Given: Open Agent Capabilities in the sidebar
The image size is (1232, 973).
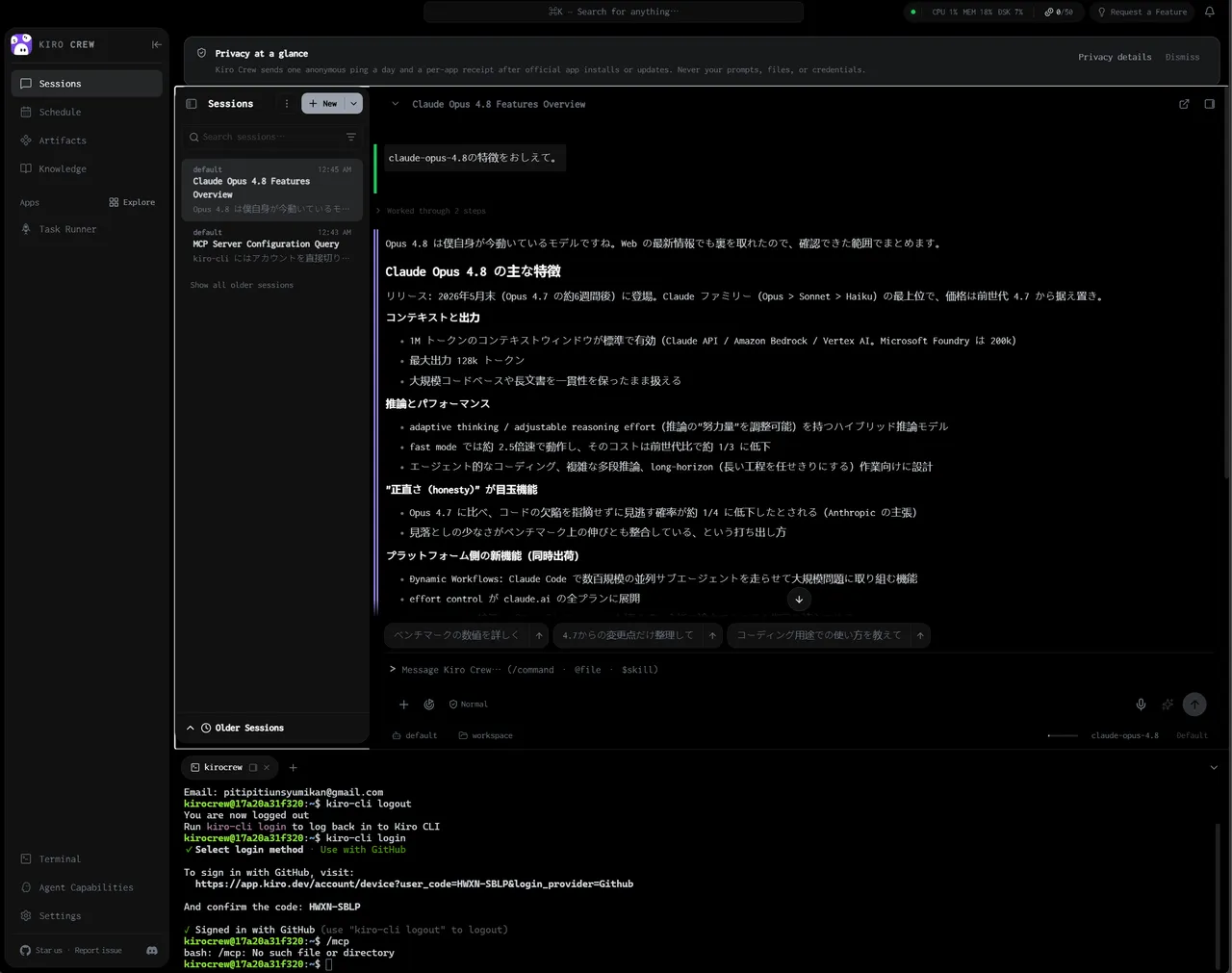Looking at the screenshot, I should [87, 887].
